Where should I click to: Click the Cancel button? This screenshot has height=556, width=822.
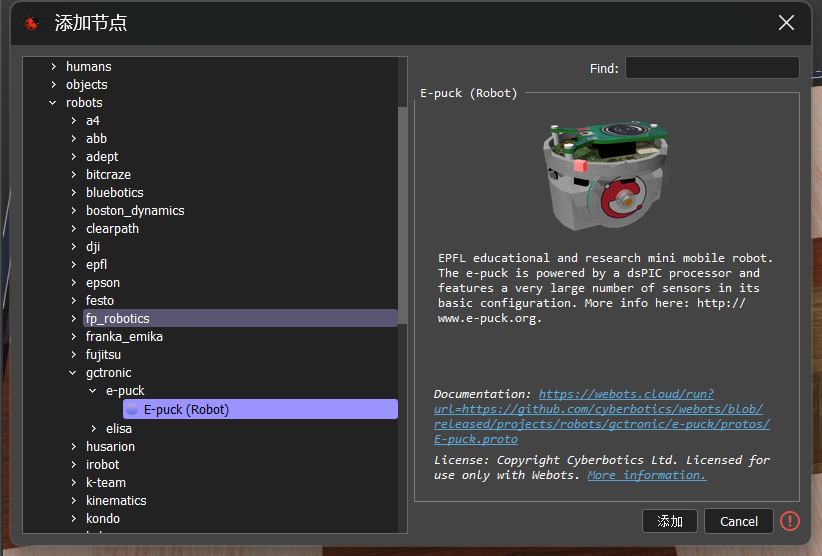[x=739, y=521]
